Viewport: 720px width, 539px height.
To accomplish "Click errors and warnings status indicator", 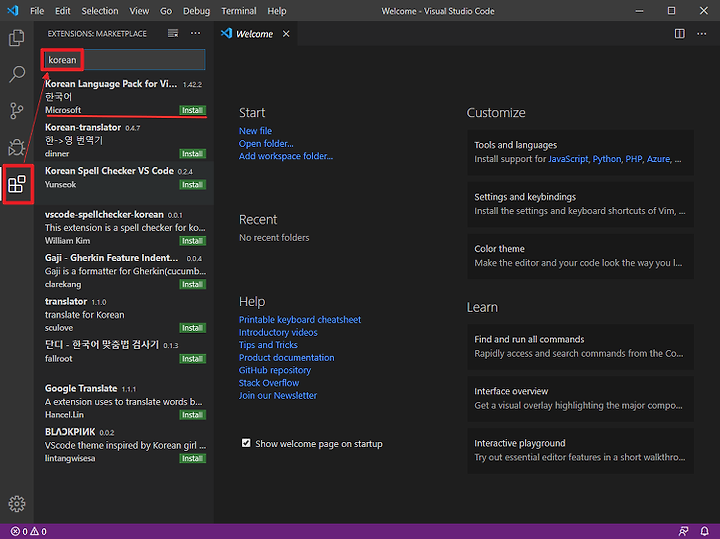I will click(x=28, y=531).
